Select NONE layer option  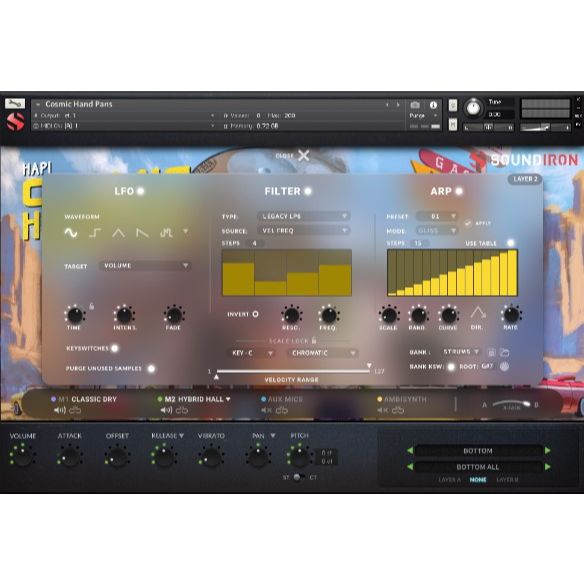[x=478, y=480]
